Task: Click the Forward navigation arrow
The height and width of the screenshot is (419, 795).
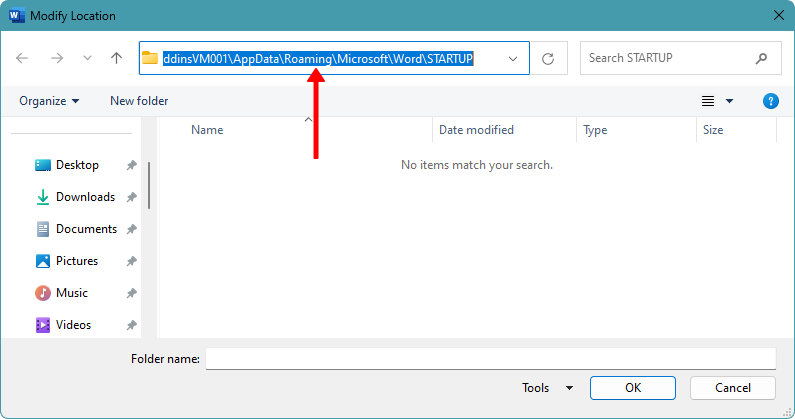Action: (56, 59)
